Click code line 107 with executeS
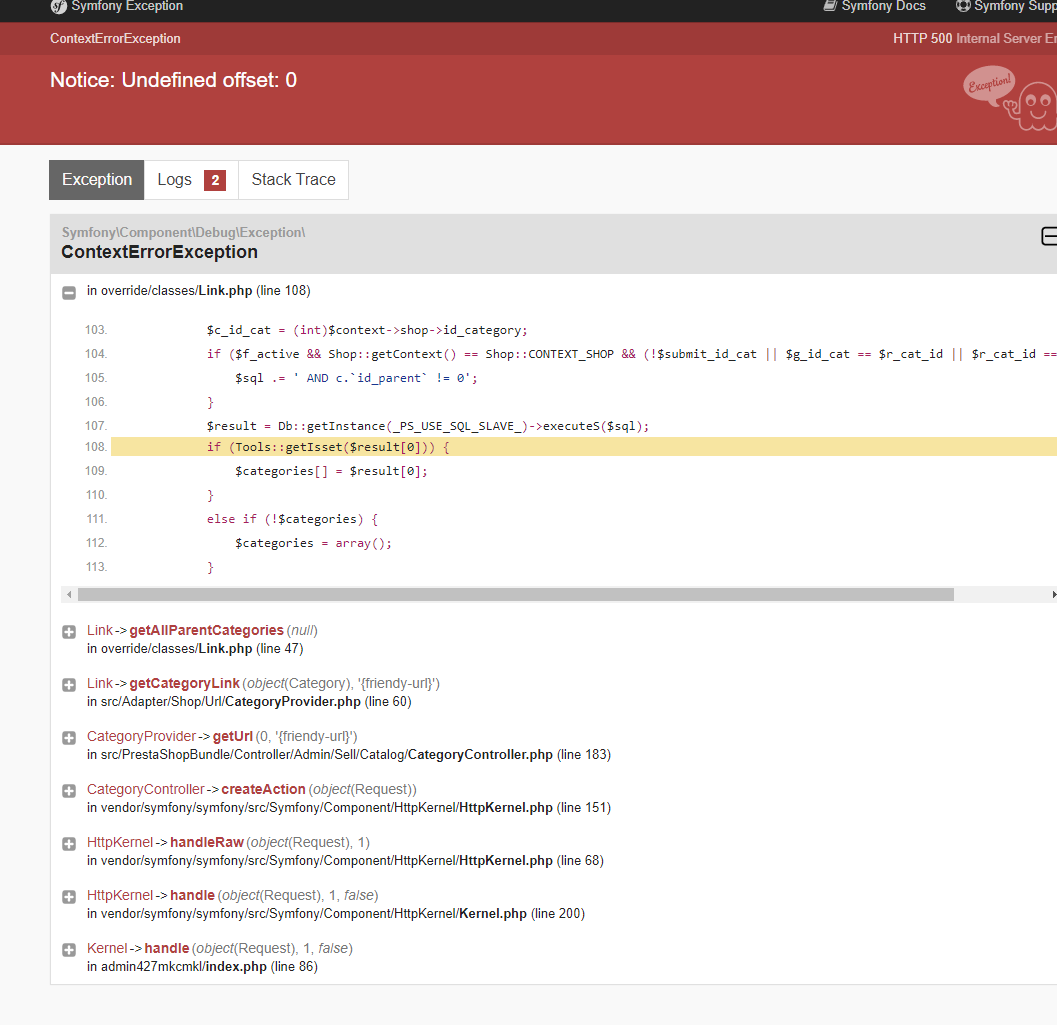This screenshot has width=1057, height=1025. click(427, 426)
